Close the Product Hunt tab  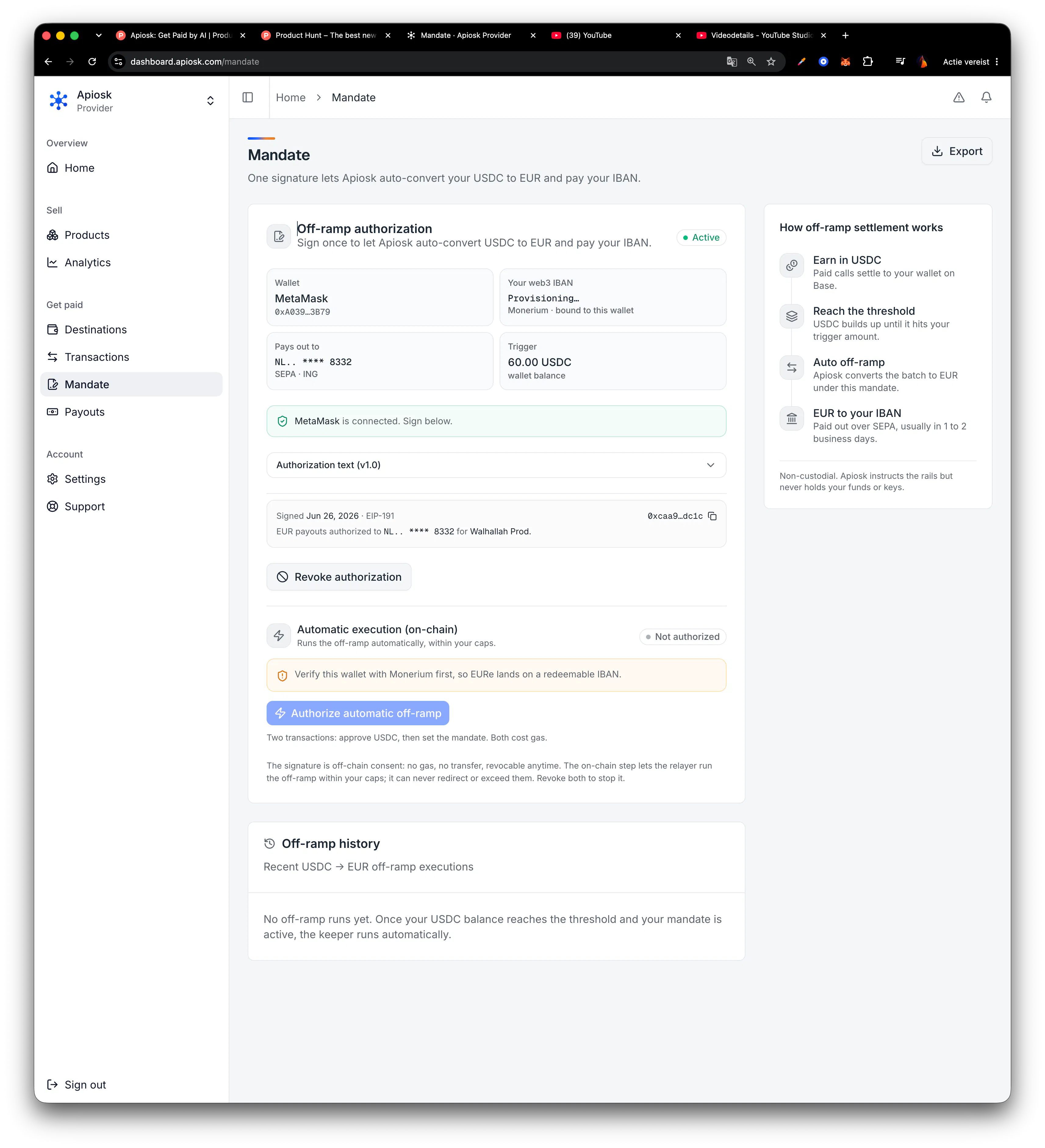[388, 35]
